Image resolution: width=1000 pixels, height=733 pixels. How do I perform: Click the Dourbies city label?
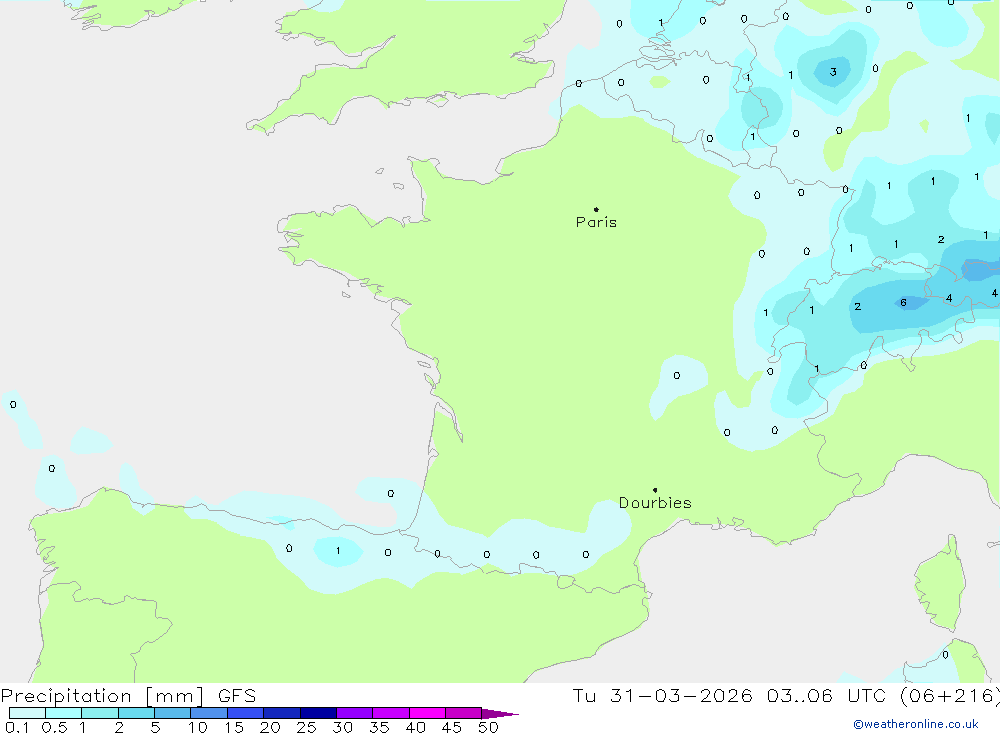point(655,503)
